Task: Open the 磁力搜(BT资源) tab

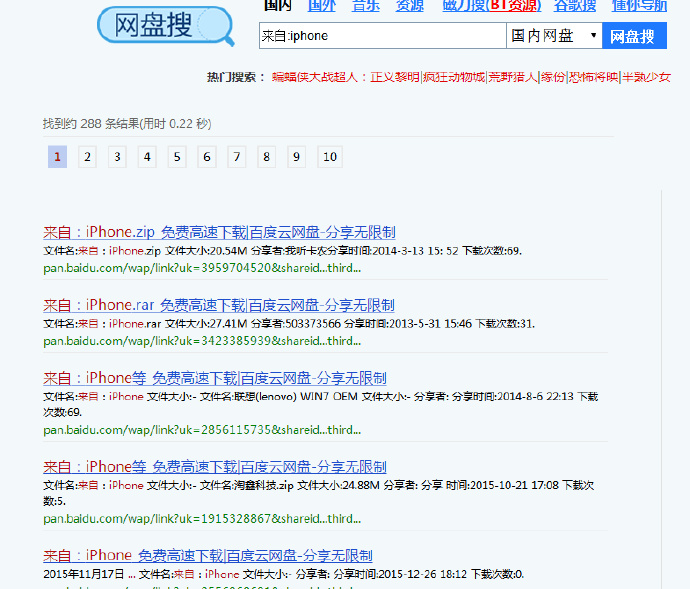Action: 492,6
